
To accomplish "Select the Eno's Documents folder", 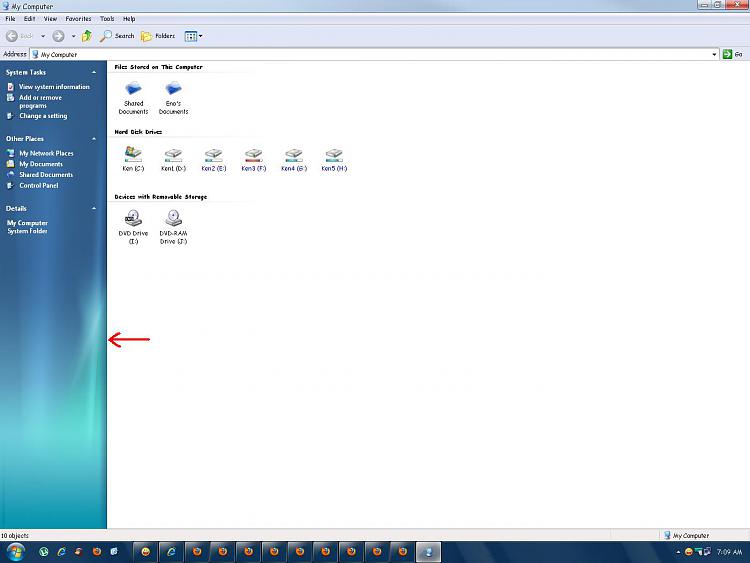I will 173,98.
